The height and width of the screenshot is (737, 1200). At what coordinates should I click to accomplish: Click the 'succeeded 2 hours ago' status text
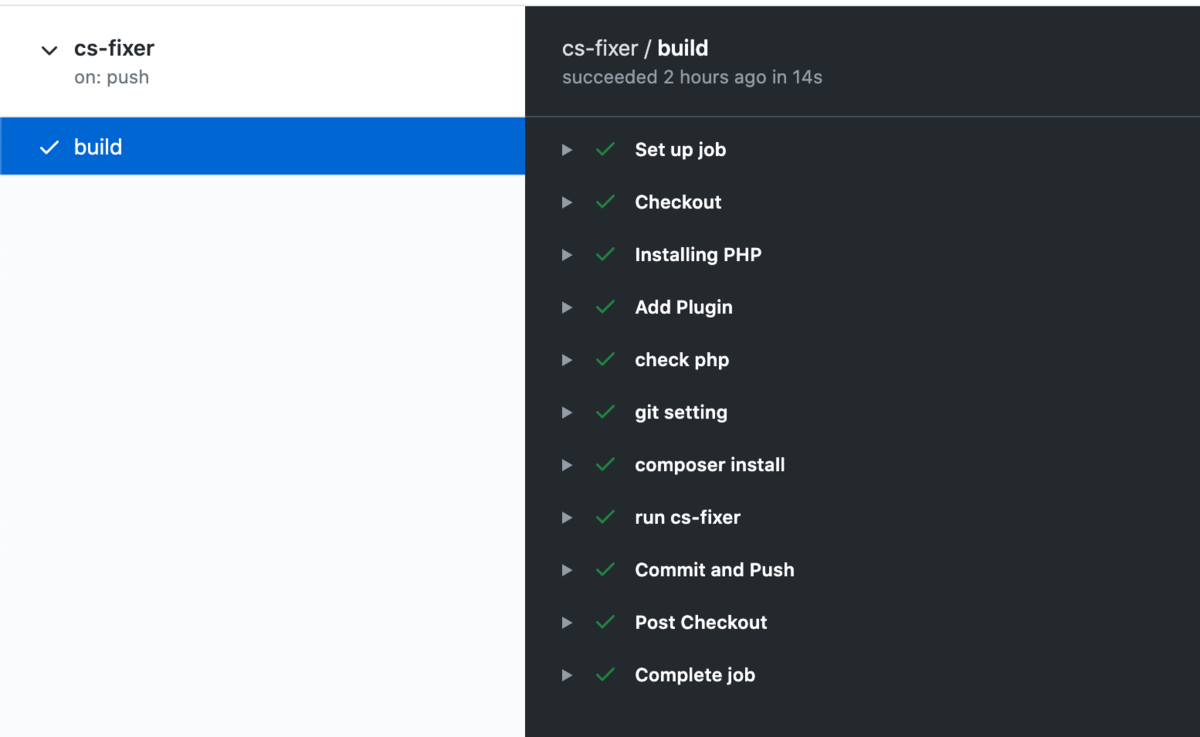coord(692,77)
